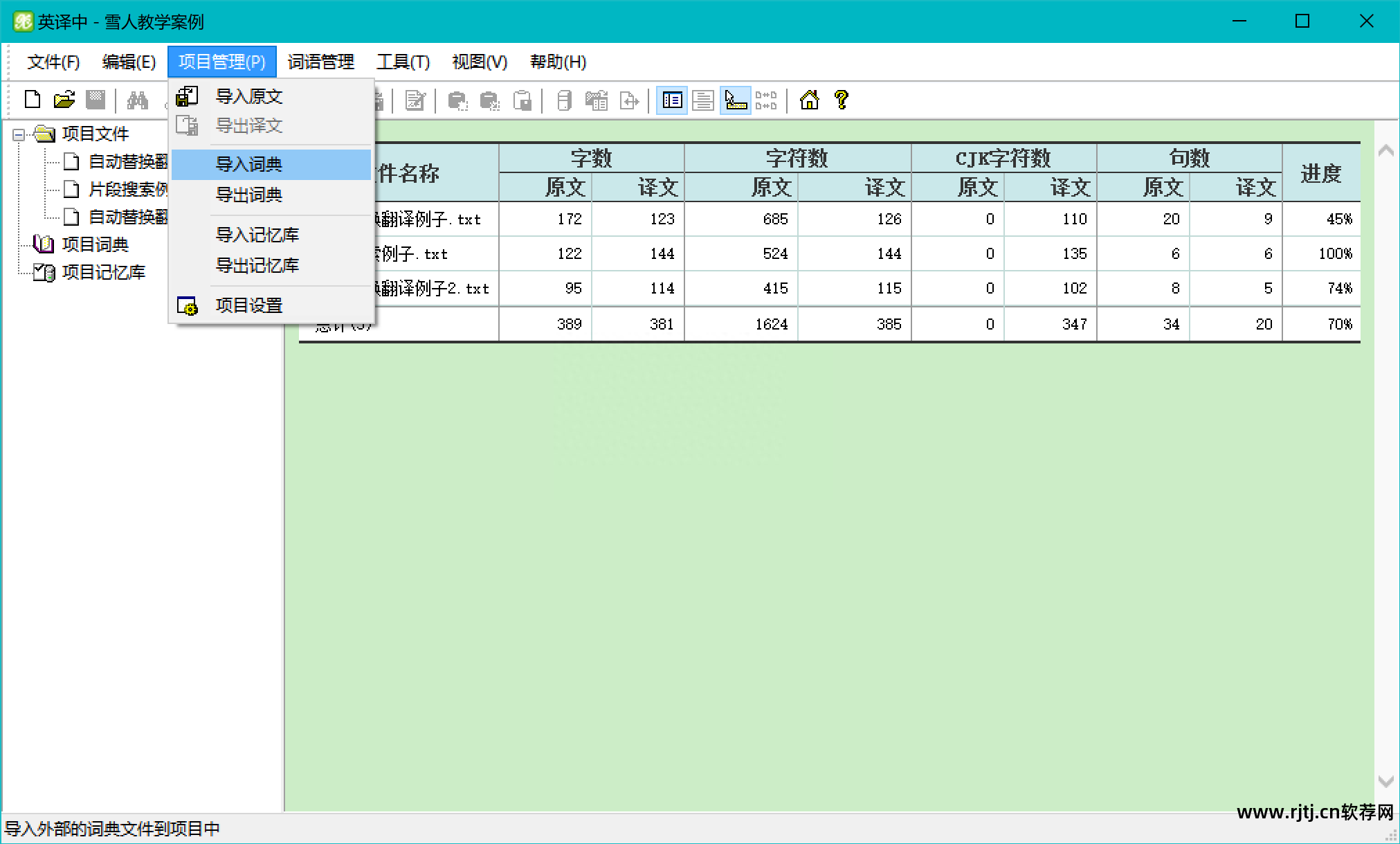
Task: Click the home icon in toolbar
Action: pyautogui.click(x=809, y=100)
